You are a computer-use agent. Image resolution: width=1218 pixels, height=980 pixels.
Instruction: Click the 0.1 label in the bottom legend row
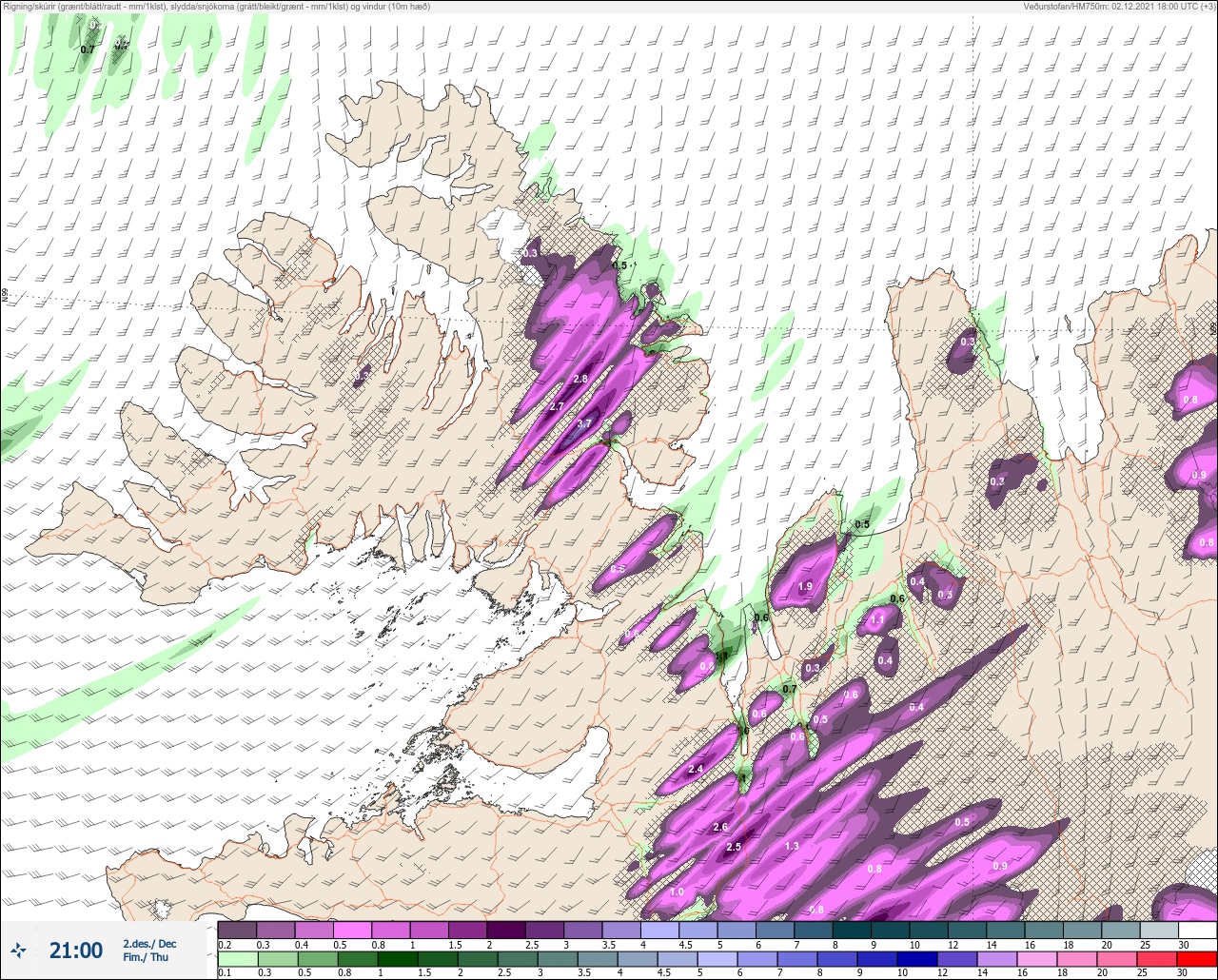pos(224,974)
